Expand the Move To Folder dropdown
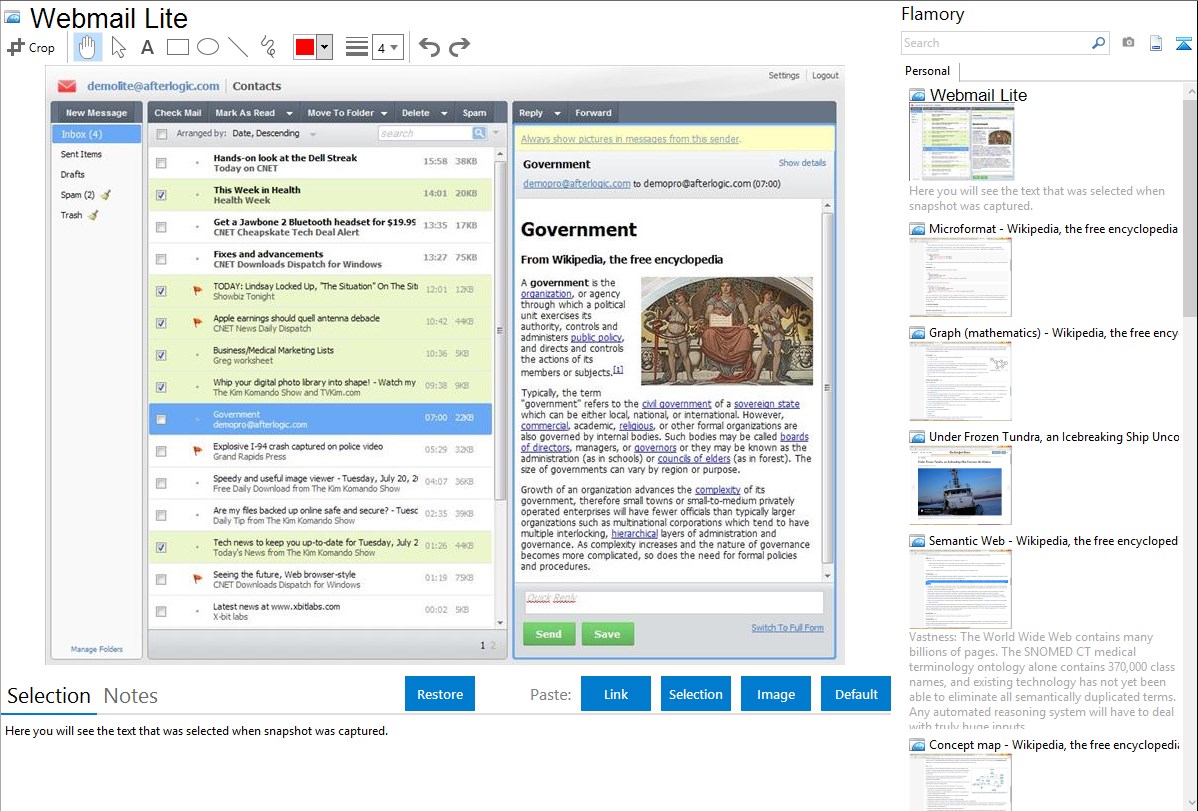 click(384, 113)
